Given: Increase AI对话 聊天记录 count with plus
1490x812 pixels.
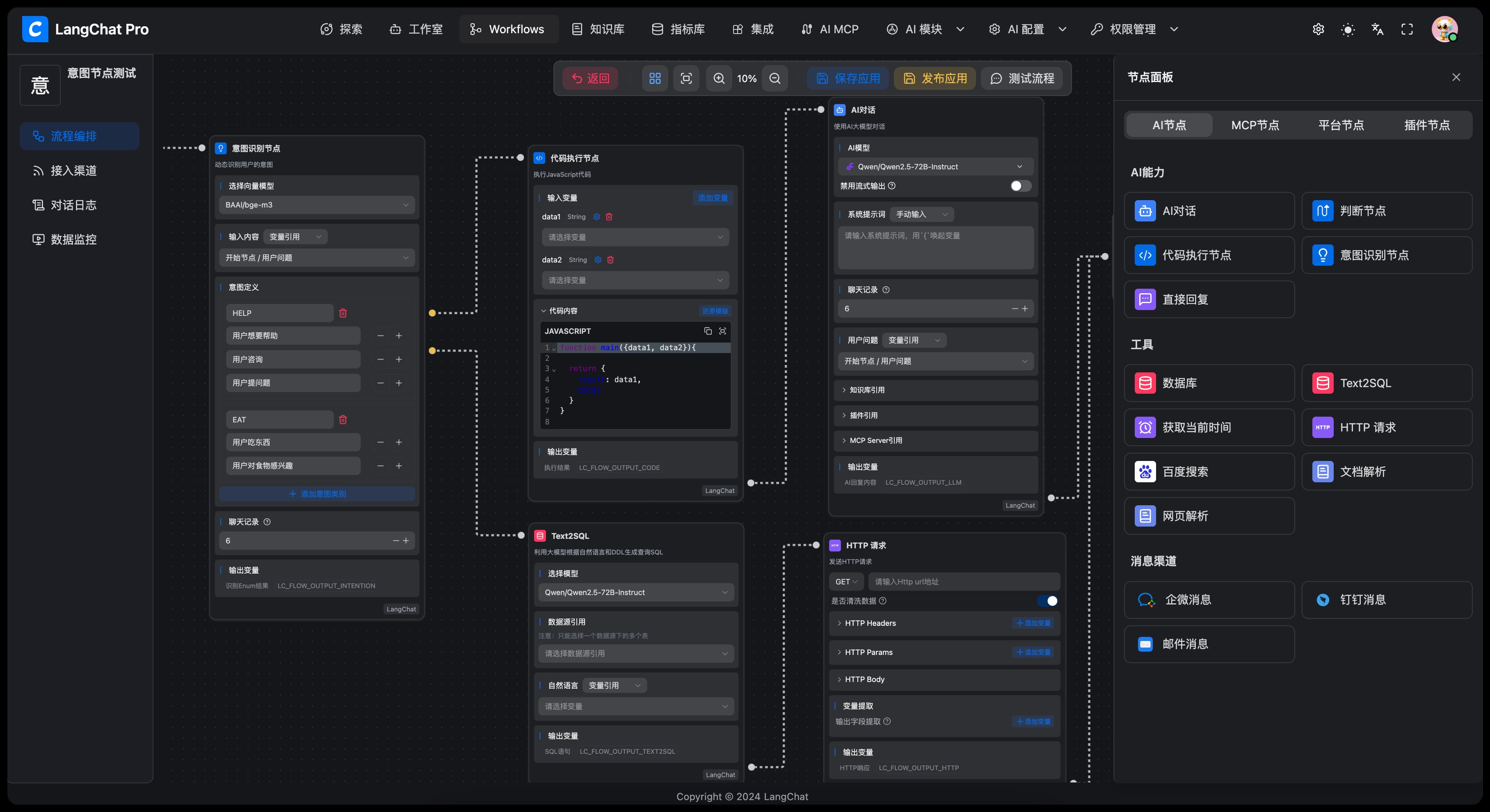Looking at the screenshot, I should [x=1025, y=308].
